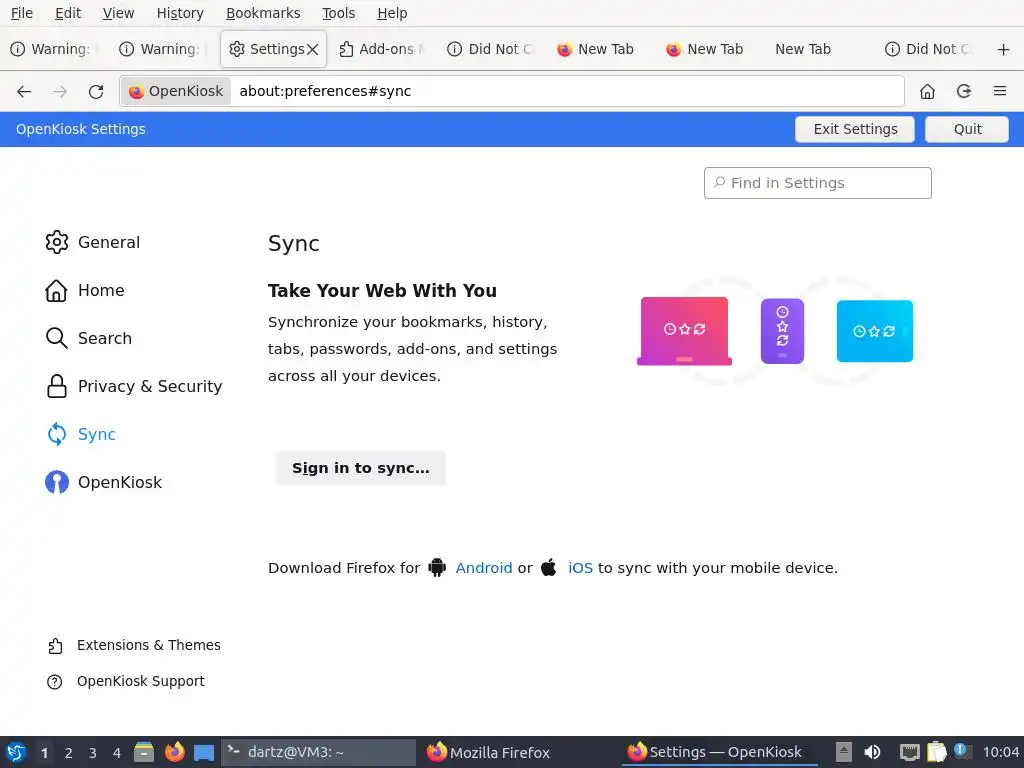Click the laptop device illustration
Screen dimensions: 1024x768
coord(684,331)
